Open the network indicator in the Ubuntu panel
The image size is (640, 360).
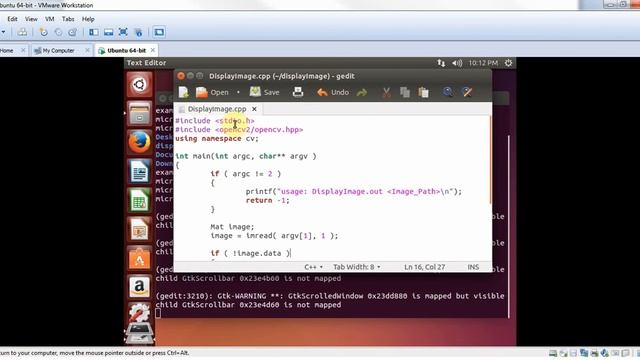(441, 63)
